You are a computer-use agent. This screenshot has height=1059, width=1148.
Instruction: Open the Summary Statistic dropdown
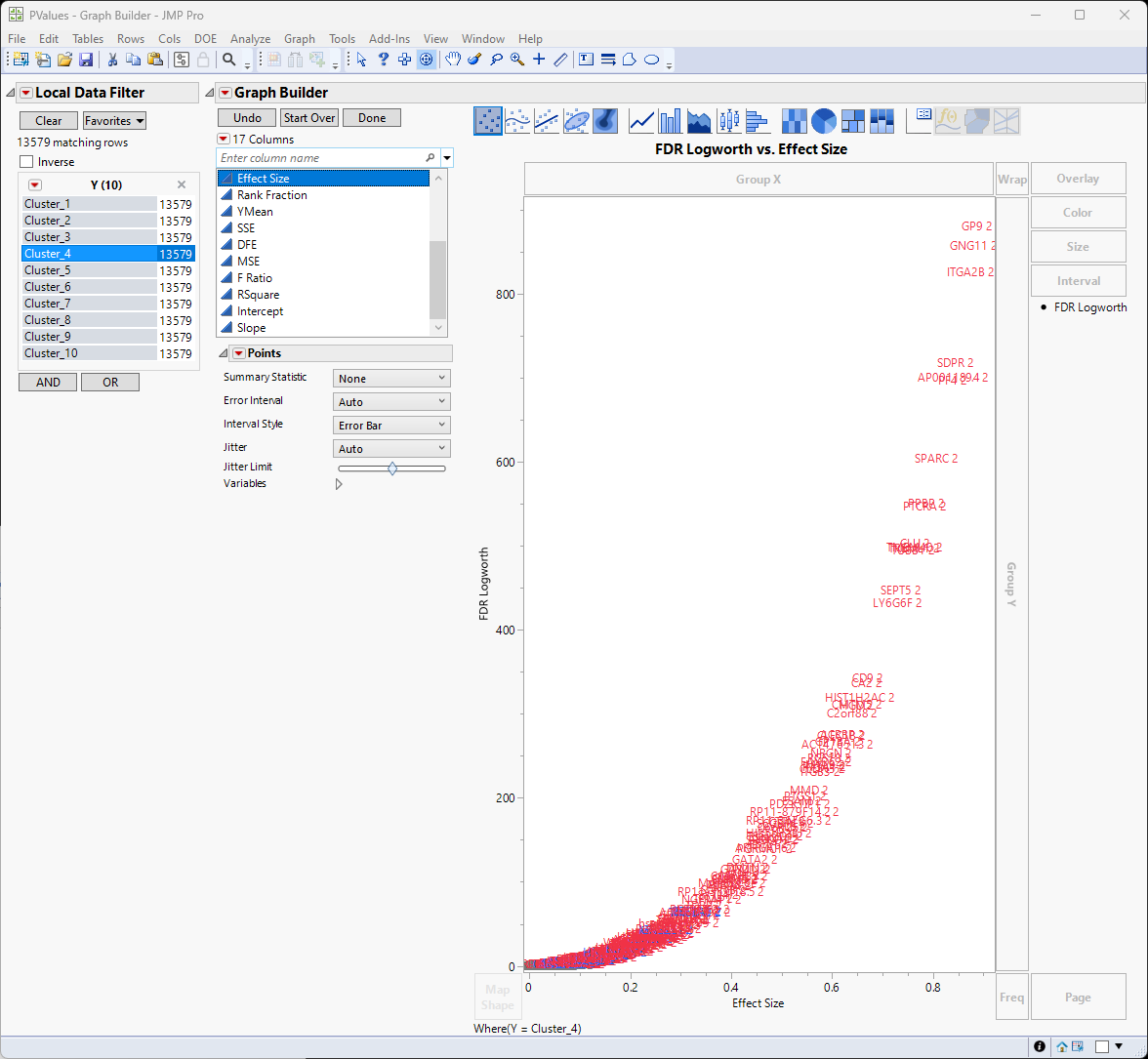(391, 378)
